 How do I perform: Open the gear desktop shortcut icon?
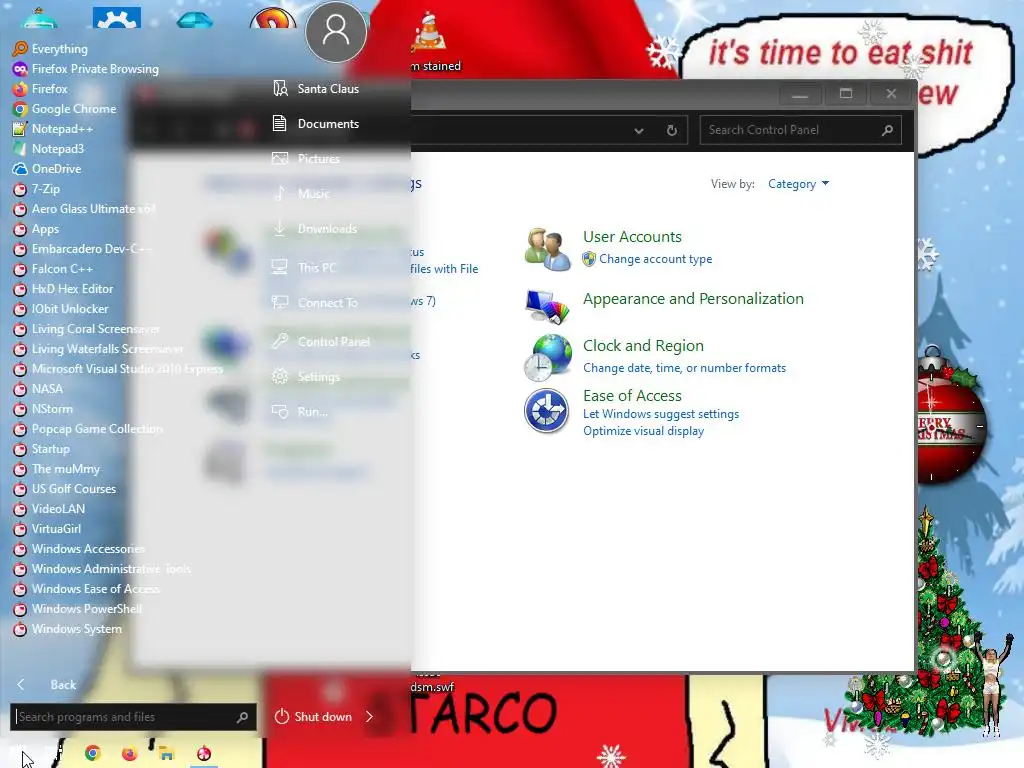116,17
